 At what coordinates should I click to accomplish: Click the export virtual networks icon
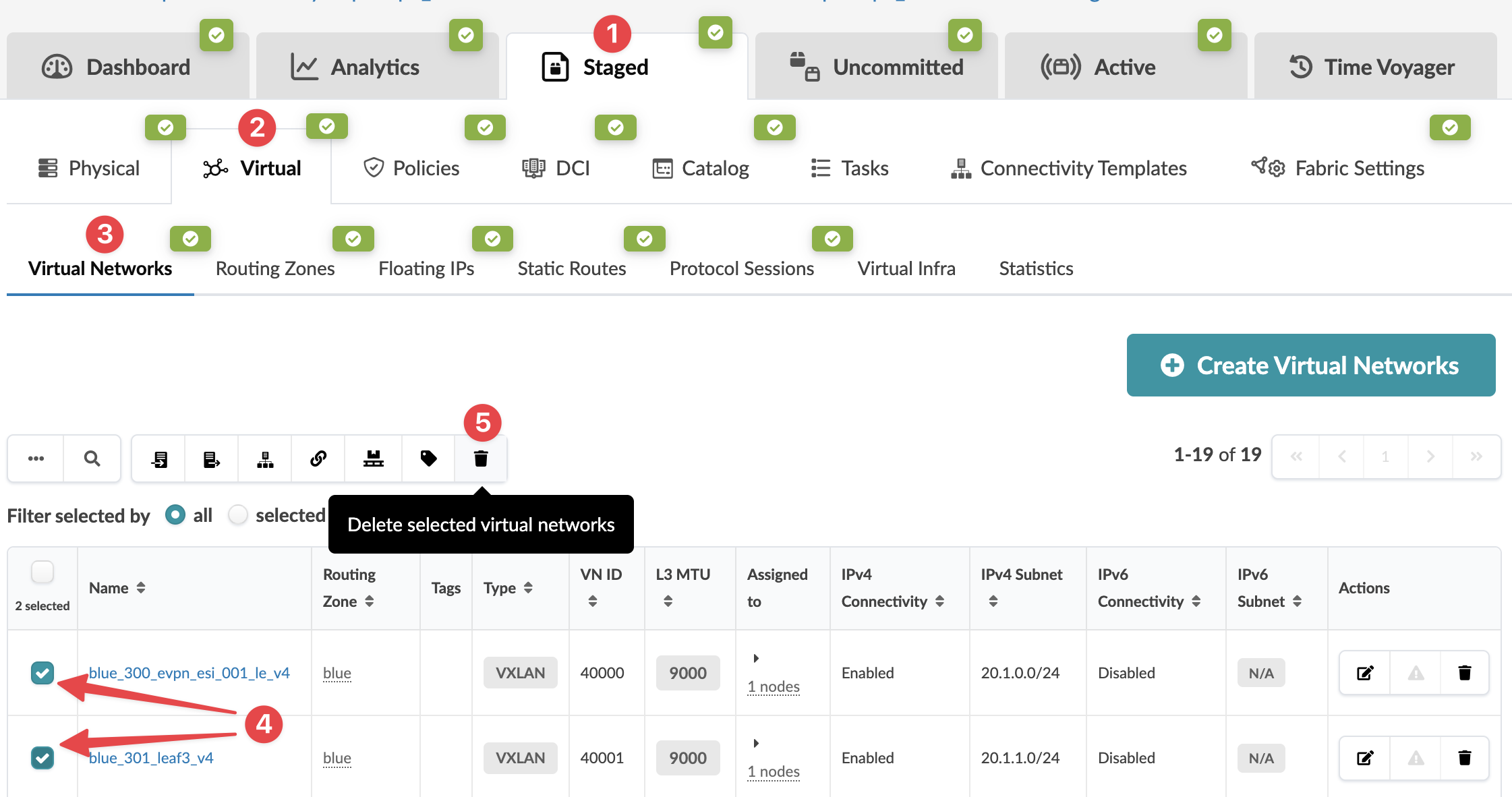[210, 459]
